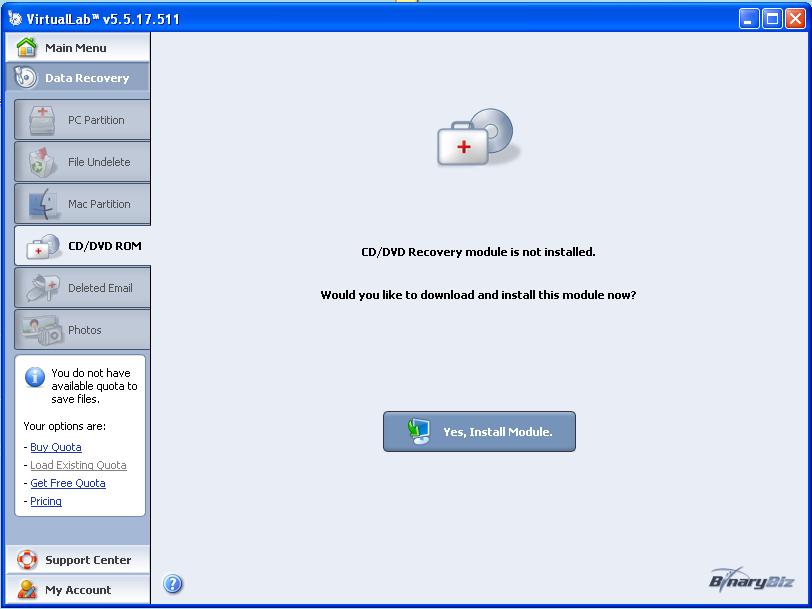This screenshot has width=812, height=609.
Task: Click the BinaryBiz logo
Action: 751,579
